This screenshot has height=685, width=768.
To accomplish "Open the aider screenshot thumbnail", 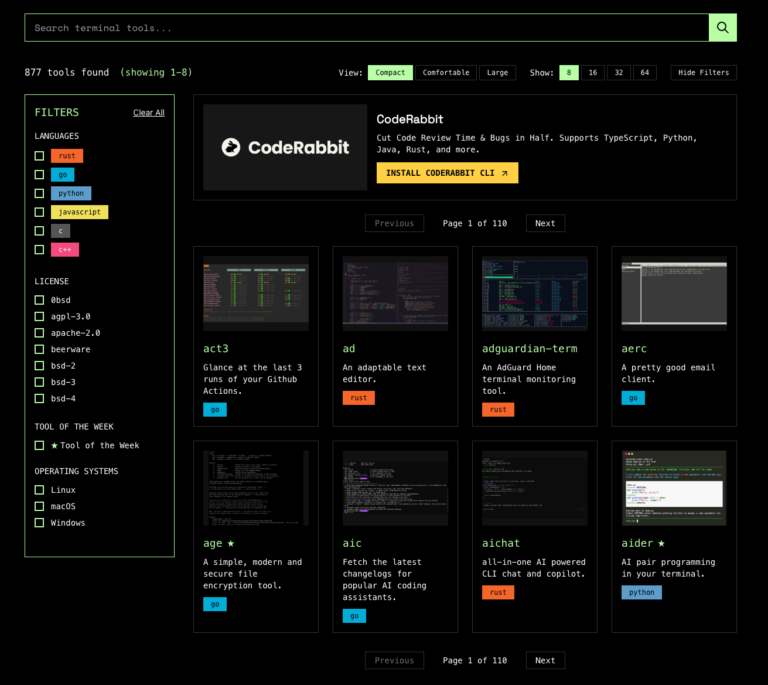I will 674,488.
